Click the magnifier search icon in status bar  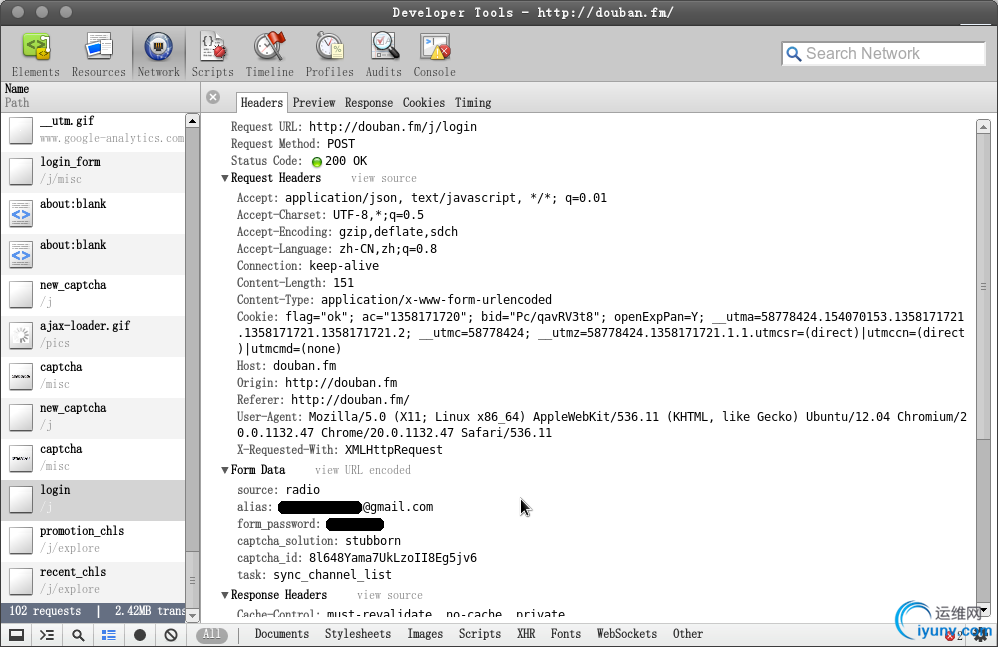(x=78, y=634)
